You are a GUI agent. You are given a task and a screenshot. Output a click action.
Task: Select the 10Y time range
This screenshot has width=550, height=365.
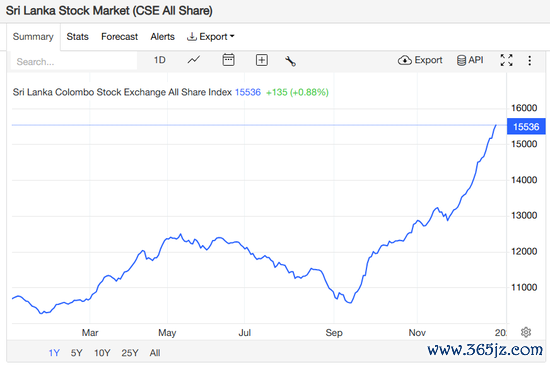click(102, 353)
